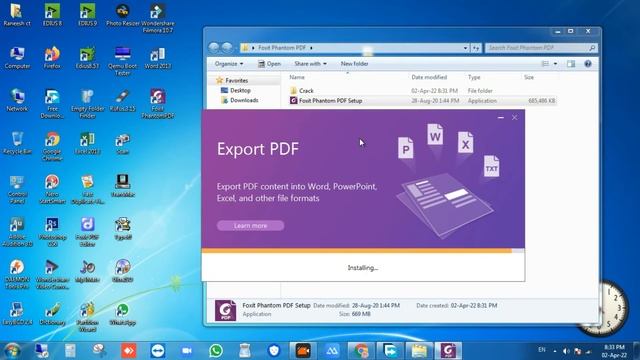This screenshot has width=640, height=360.
Task: Open Zoom from the taskbar
Action: (x=187, y=351)
